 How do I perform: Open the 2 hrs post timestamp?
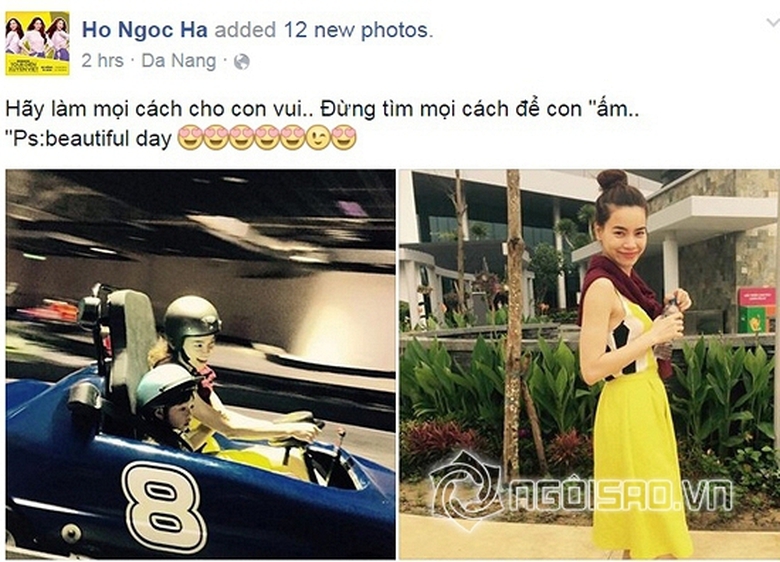click(x=102, y=61)
